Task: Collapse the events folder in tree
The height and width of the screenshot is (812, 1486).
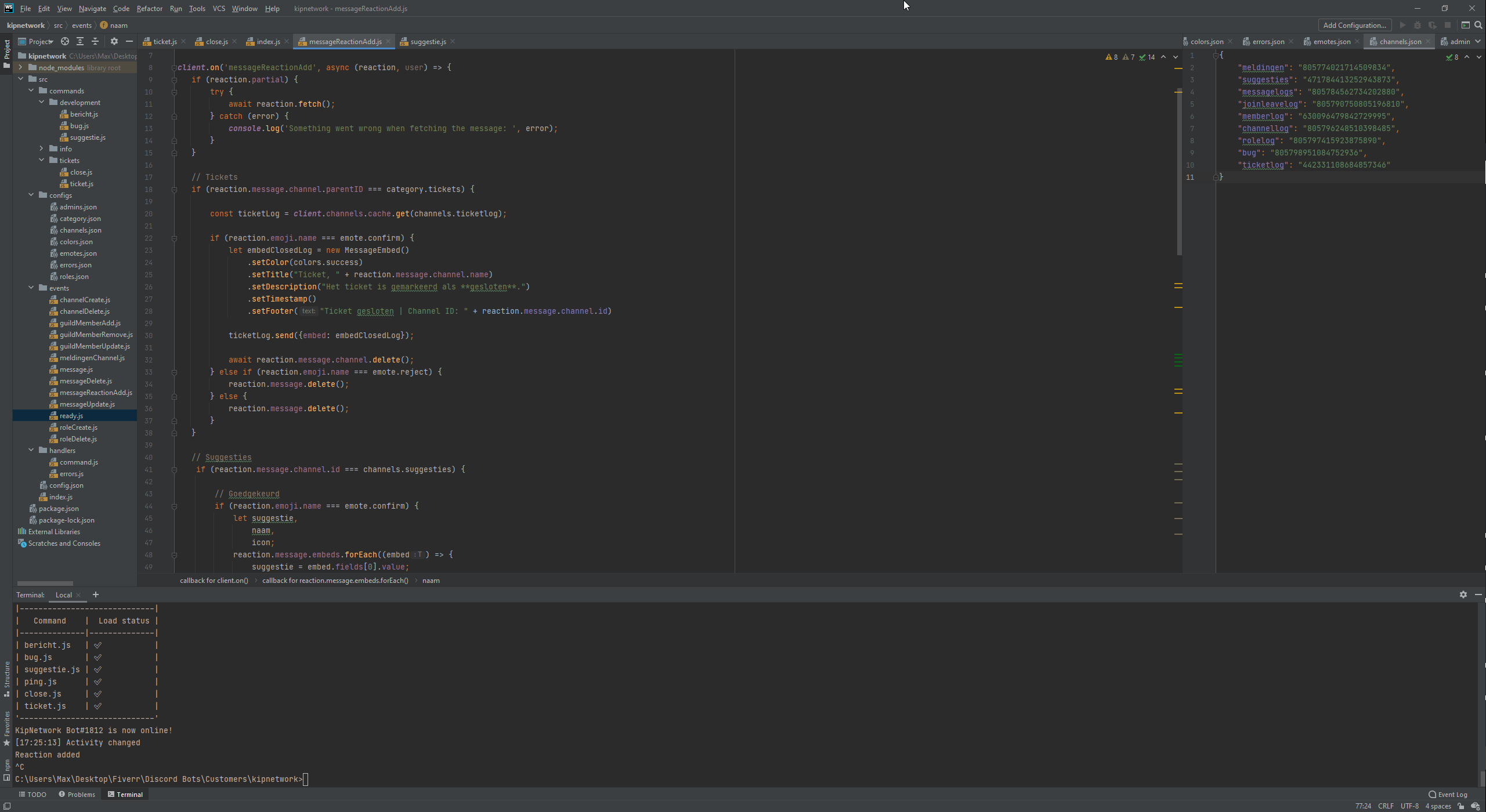Action: coord(31,288)
